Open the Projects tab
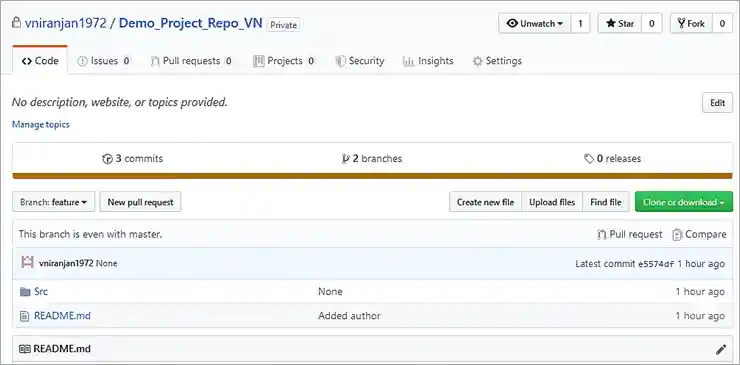 (284, 61)
